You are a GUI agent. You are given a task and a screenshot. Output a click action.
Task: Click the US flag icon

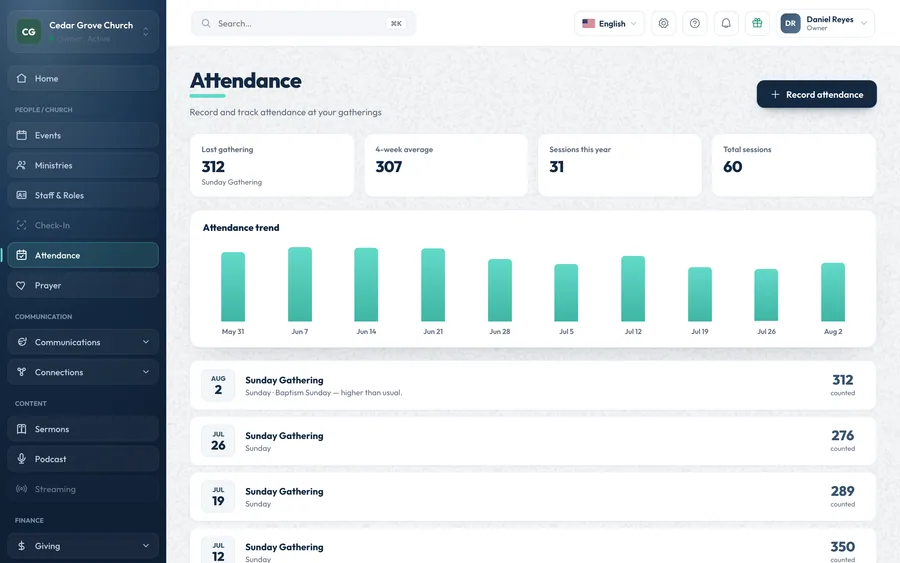click(x=588, y=24)
